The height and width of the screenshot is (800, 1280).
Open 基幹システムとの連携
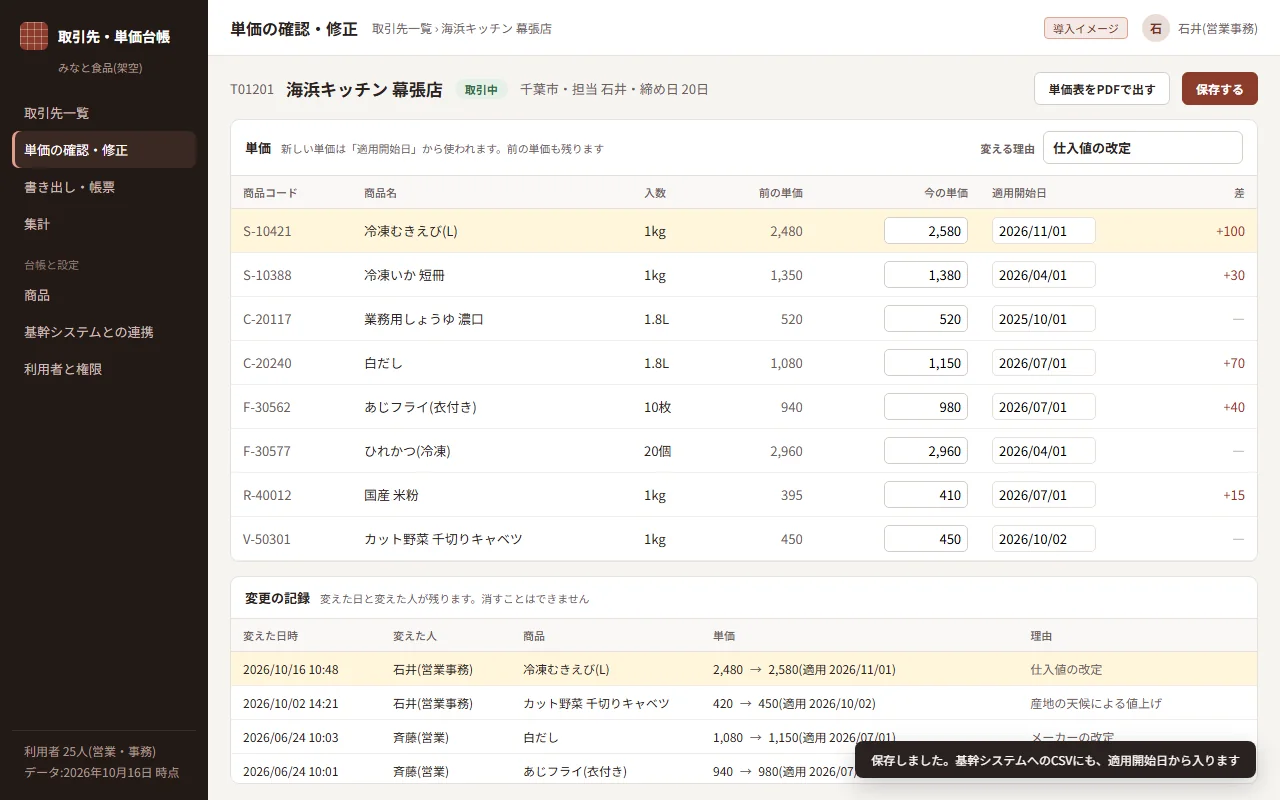(x=104, y=332)
